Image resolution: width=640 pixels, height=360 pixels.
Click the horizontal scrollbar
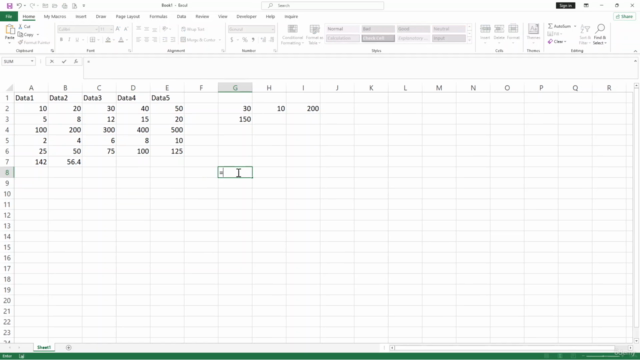(504, 348)
